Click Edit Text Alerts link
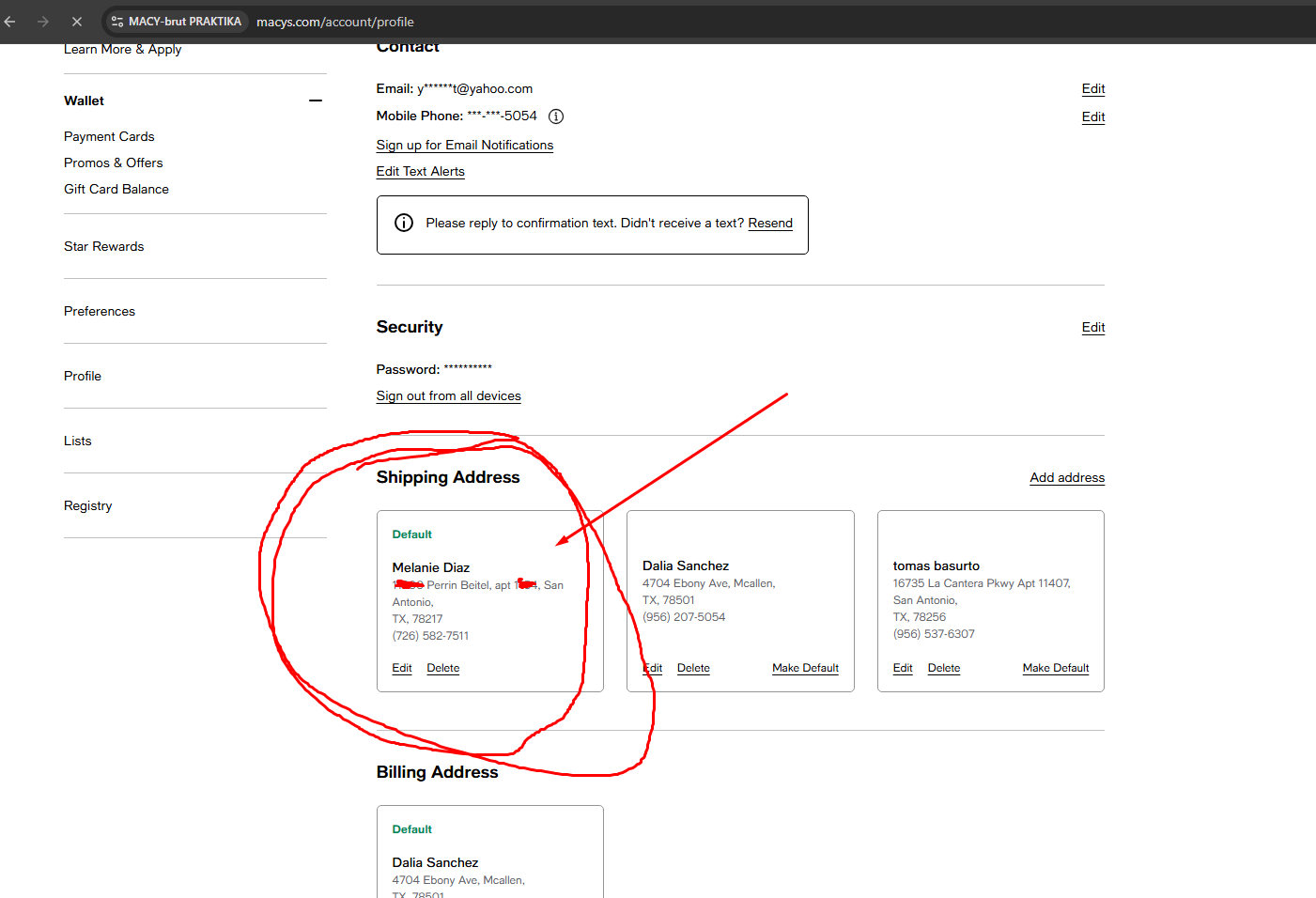Image resolution: width=1316 pixels, height=898 pixels. [420, 171]
